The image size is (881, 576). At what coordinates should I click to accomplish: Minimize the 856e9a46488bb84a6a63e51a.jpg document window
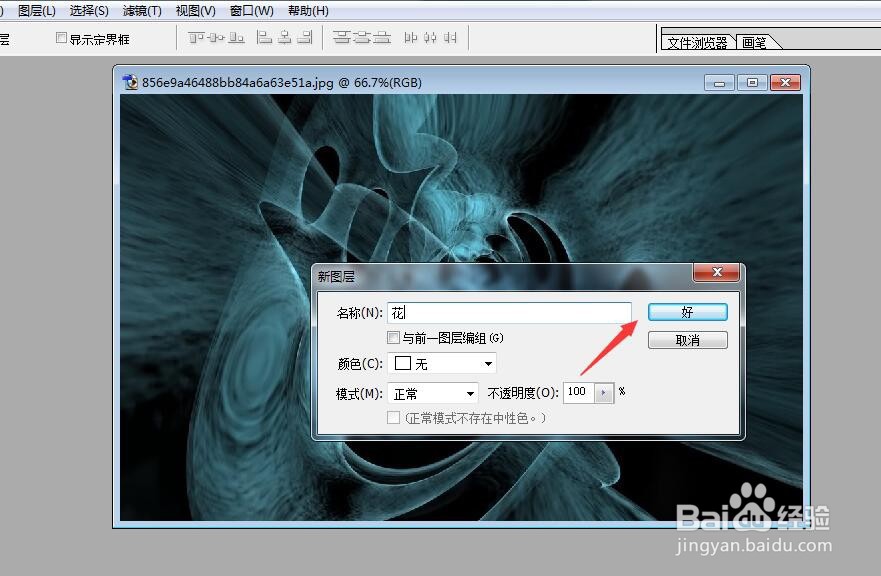pyautogui.click(x=719, y=83)
